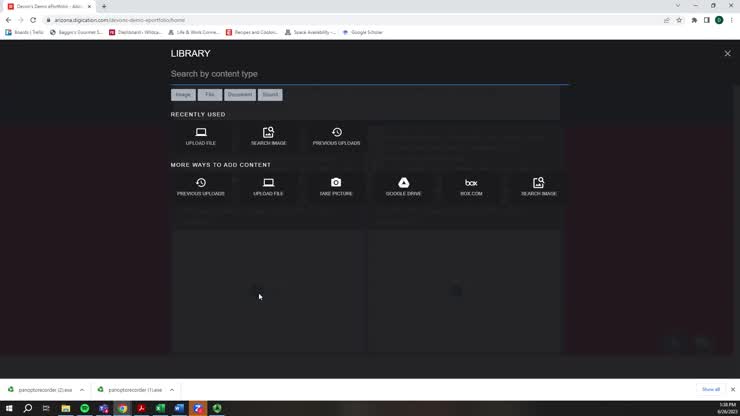Open Search Image under Recently Used

coord(268,136)
